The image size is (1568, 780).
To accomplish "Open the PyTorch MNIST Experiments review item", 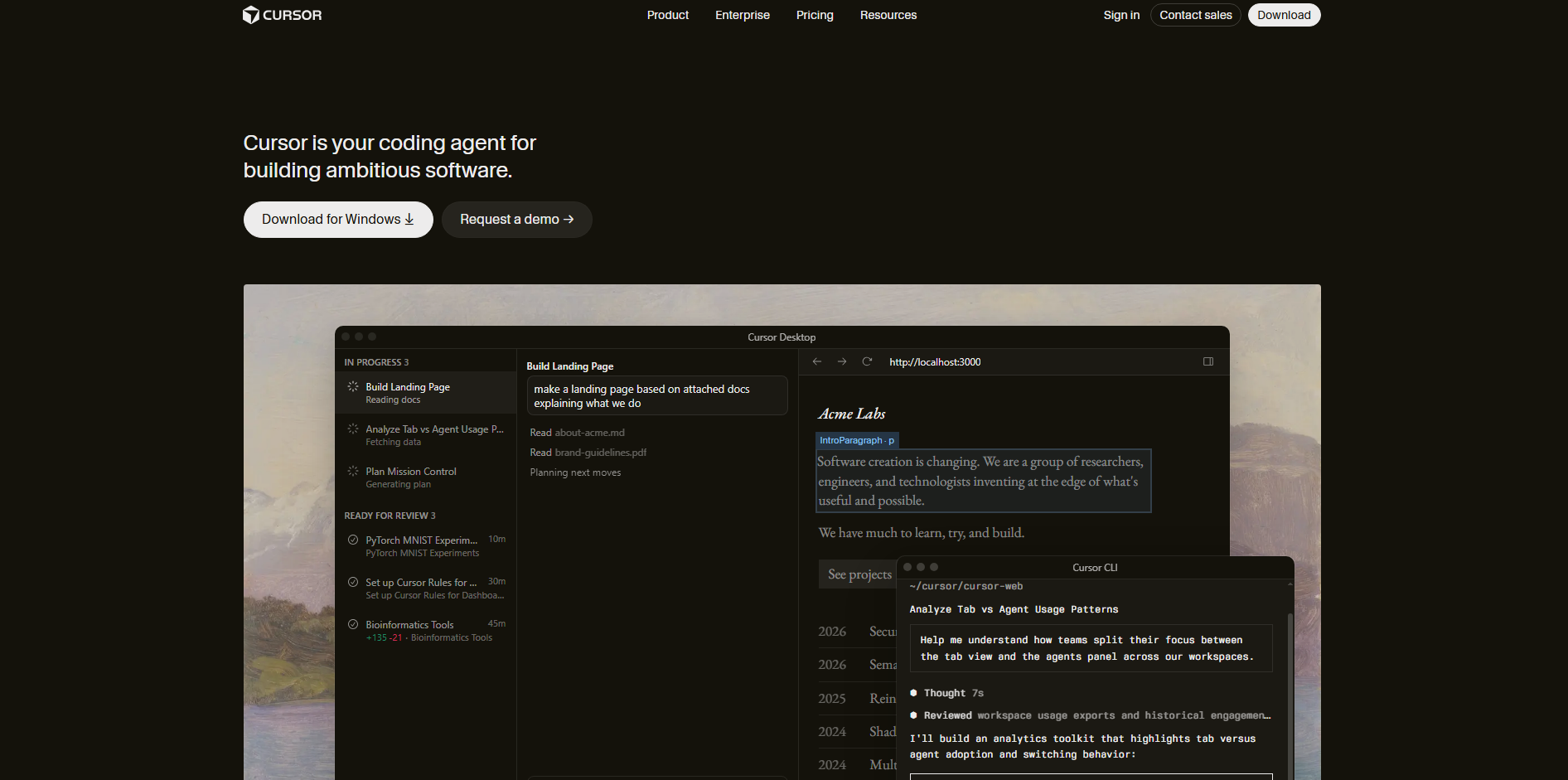I will (426, 546).
